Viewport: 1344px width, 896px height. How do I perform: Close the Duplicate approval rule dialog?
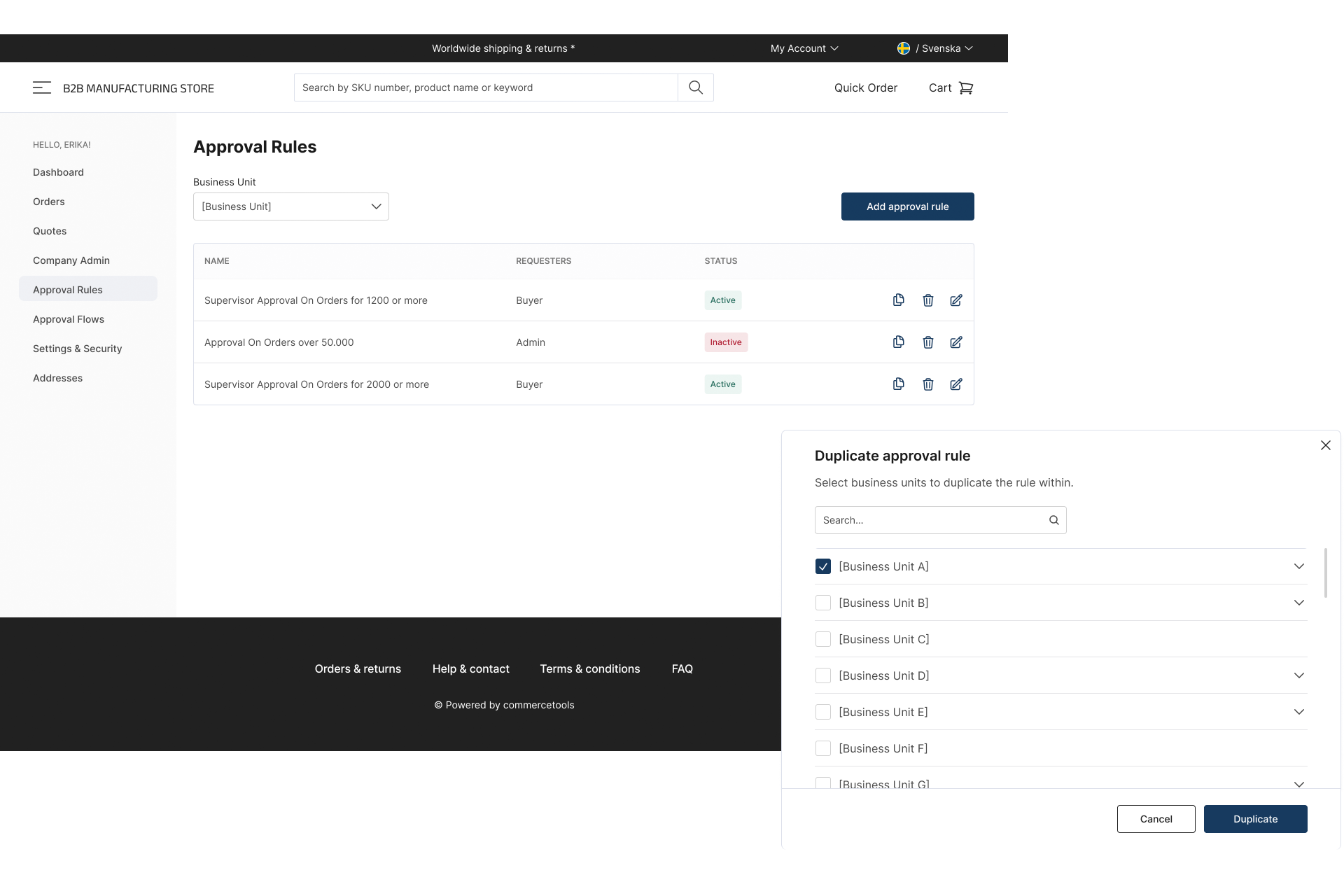click(x=1326, y=445)
